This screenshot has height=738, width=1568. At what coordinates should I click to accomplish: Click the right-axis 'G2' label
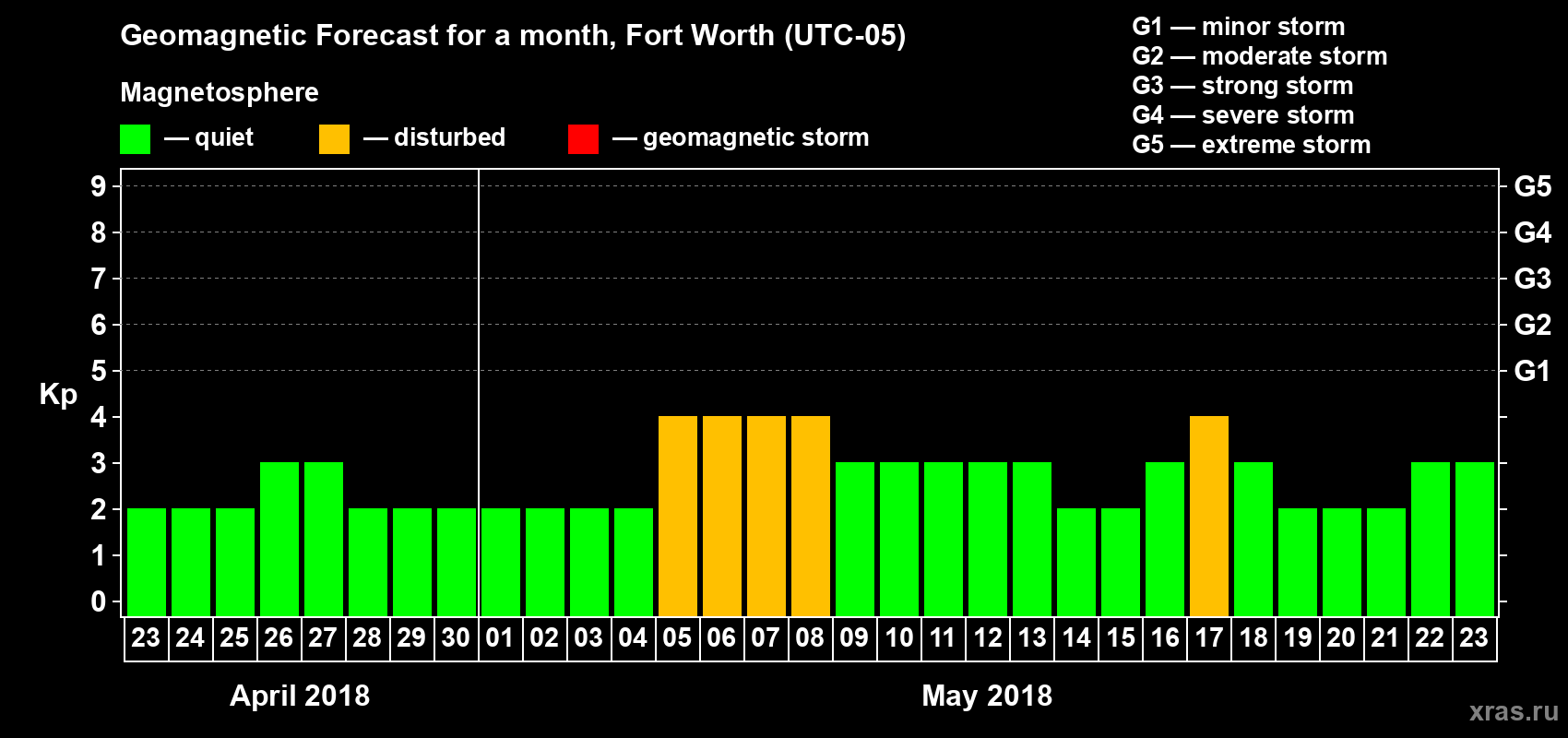click(x=1533, y=325)
